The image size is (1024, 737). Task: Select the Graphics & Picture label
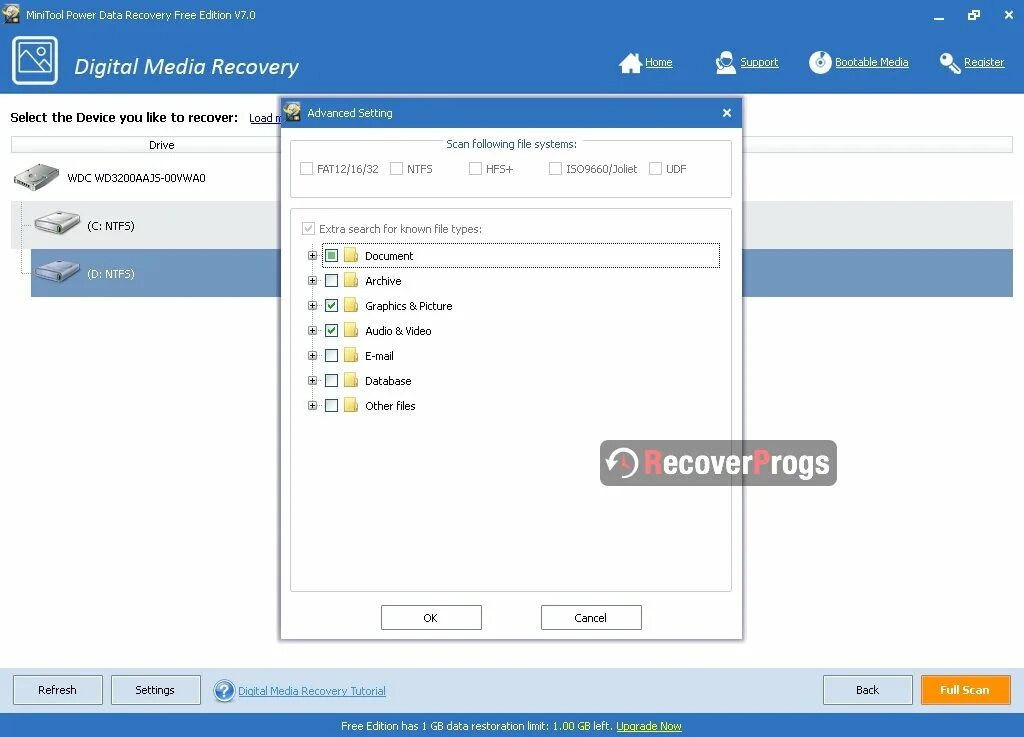point(409,306)
